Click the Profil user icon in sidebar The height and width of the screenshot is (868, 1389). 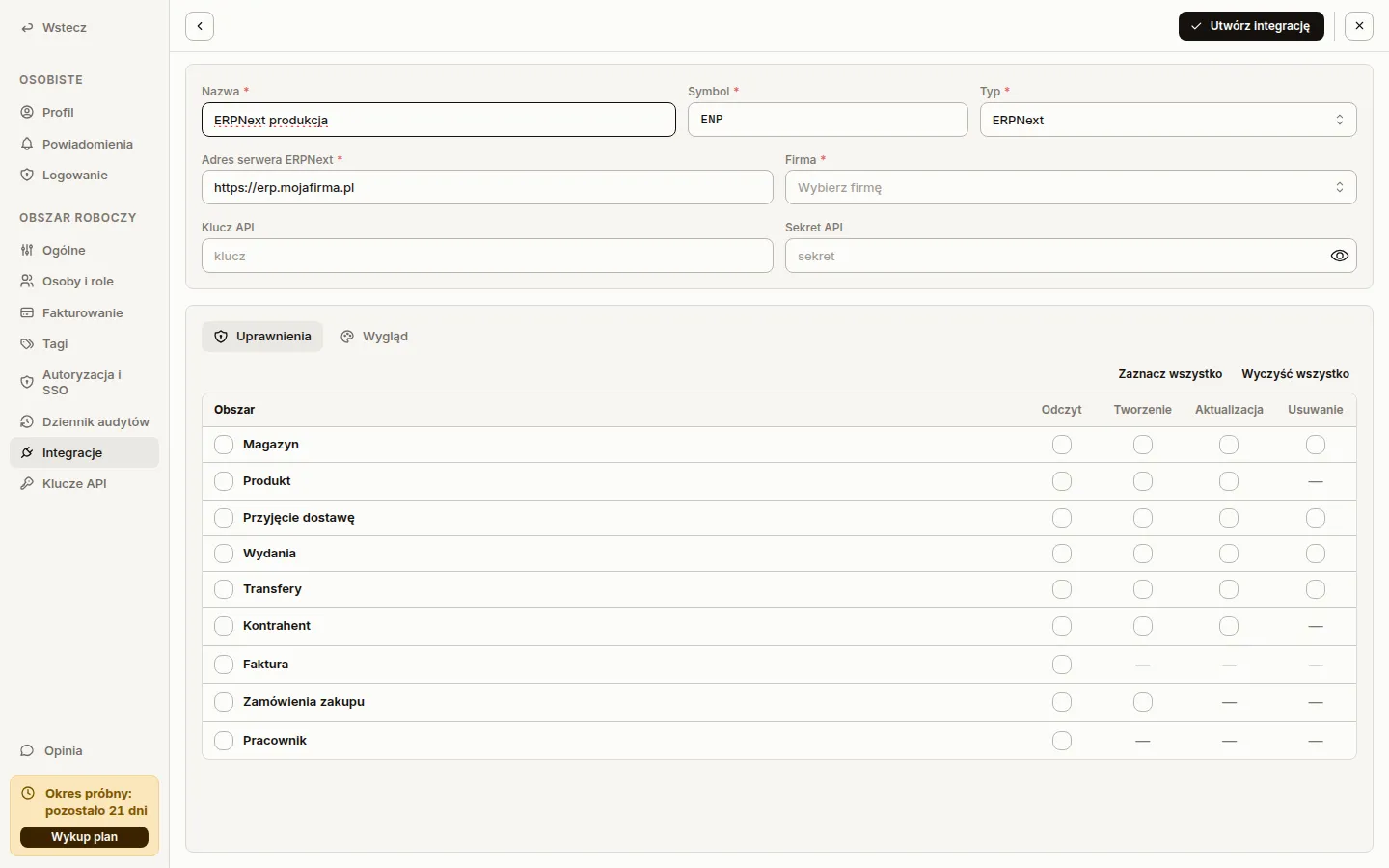(27, 112)
